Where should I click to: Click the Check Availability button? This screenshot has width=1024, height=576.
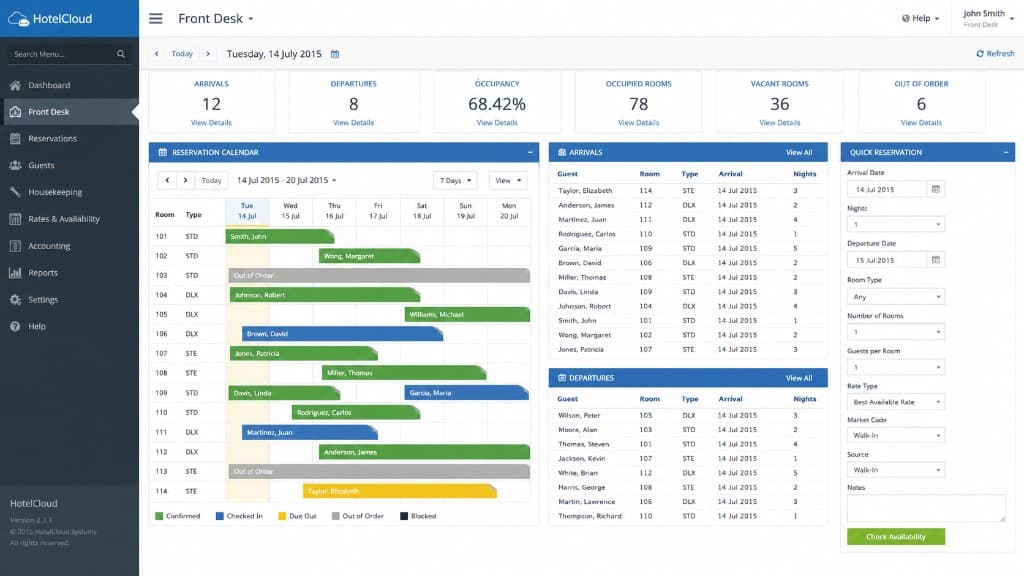pyautogui.click(x=896, y=537)
